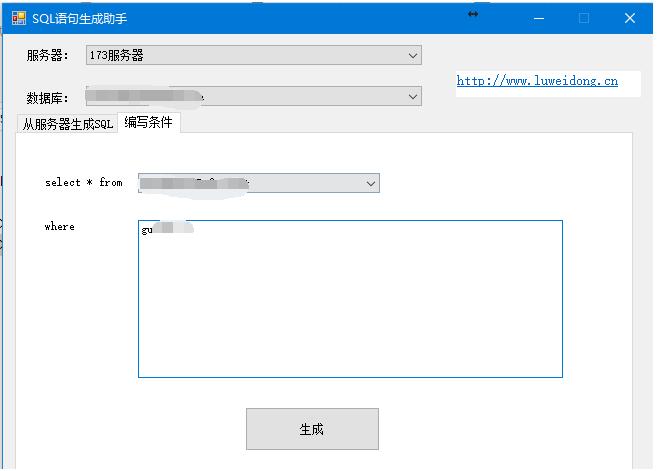The height and width of the screenshot is (471, 658).
Task: Click the arrow of the 服务器 dropdown
Action: pyautogui.click(x=413, y=56)
